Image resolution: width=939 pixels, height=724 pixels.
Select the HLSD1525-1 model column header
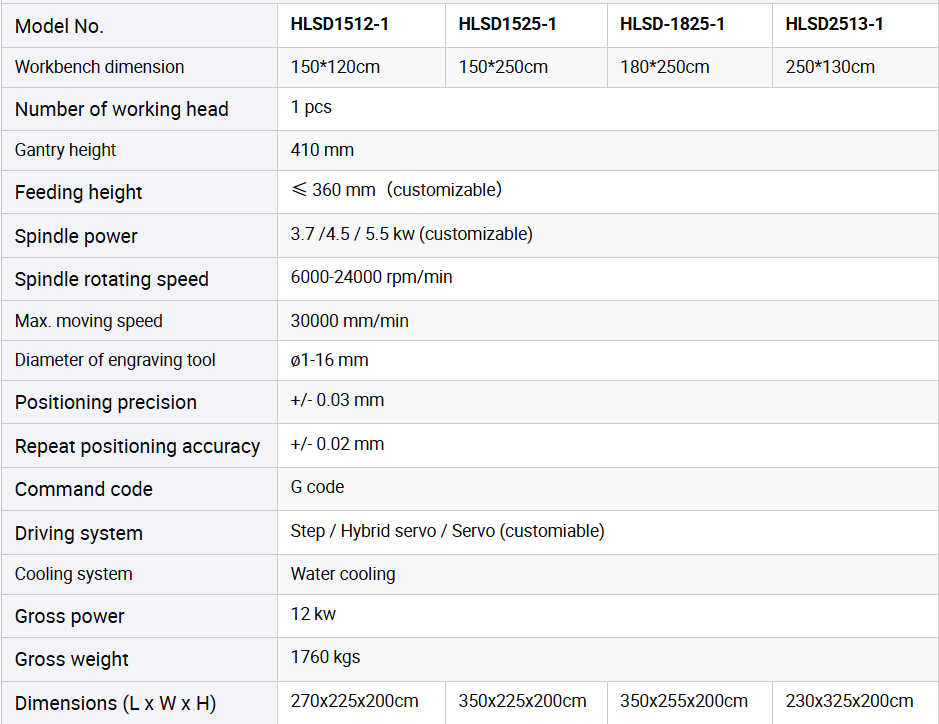(x=507, y=25)
